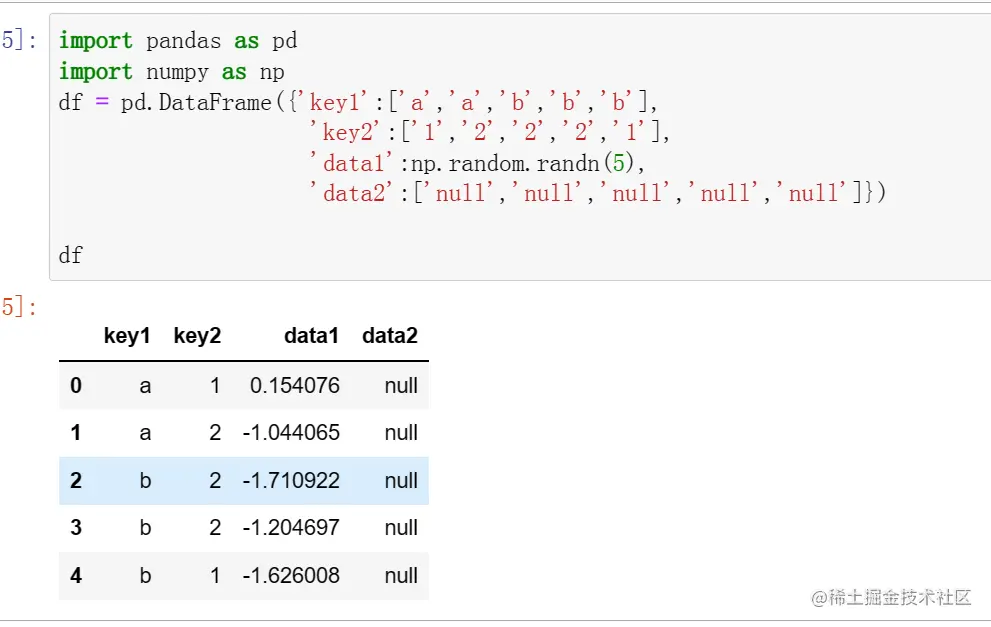The image size is (991, 627).
Task: Click the output cell prompt number
Action: (18, 307)
